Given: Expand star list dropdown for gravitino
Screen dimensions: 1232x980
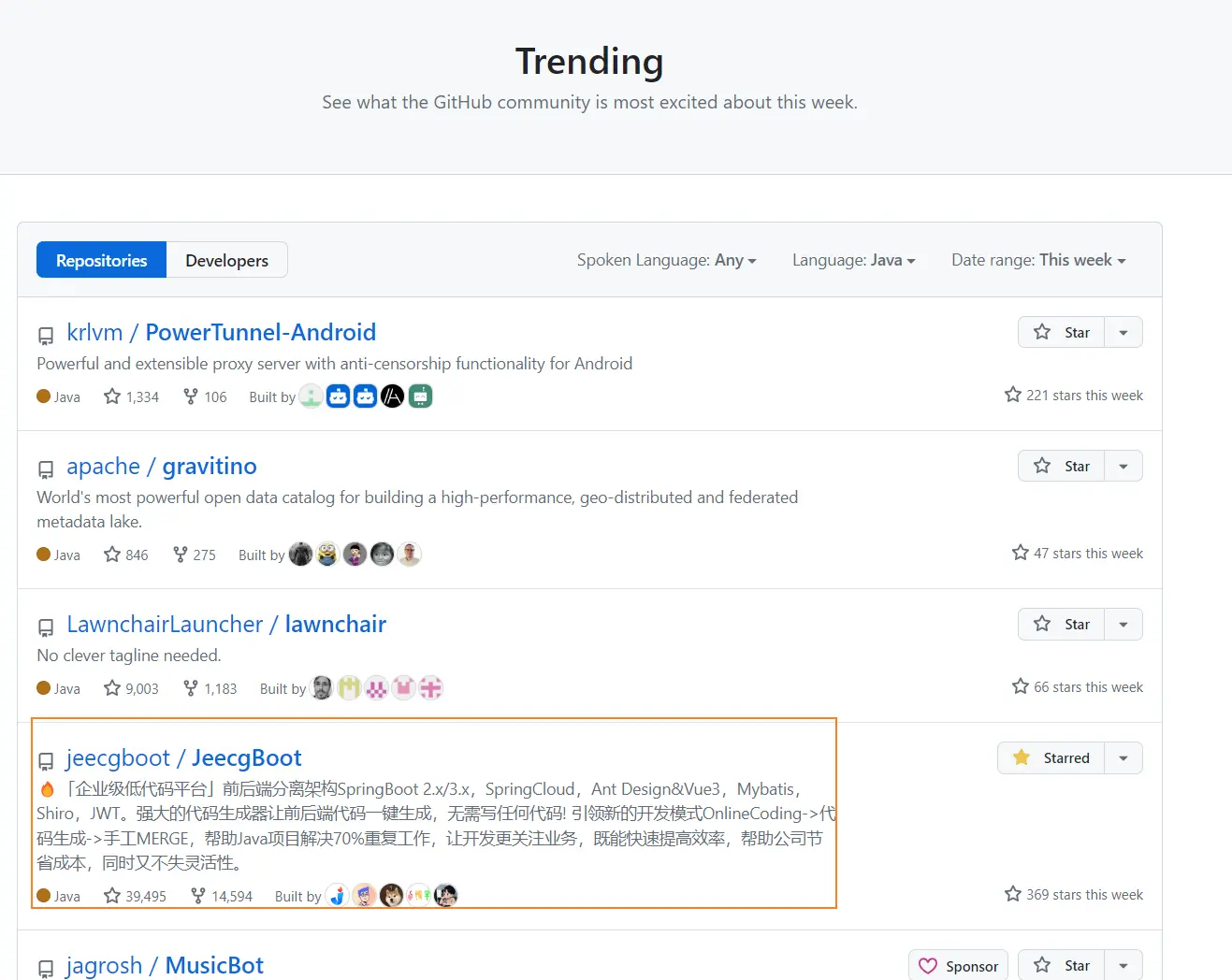Looking at the screenshot, I should (1123, 466).
